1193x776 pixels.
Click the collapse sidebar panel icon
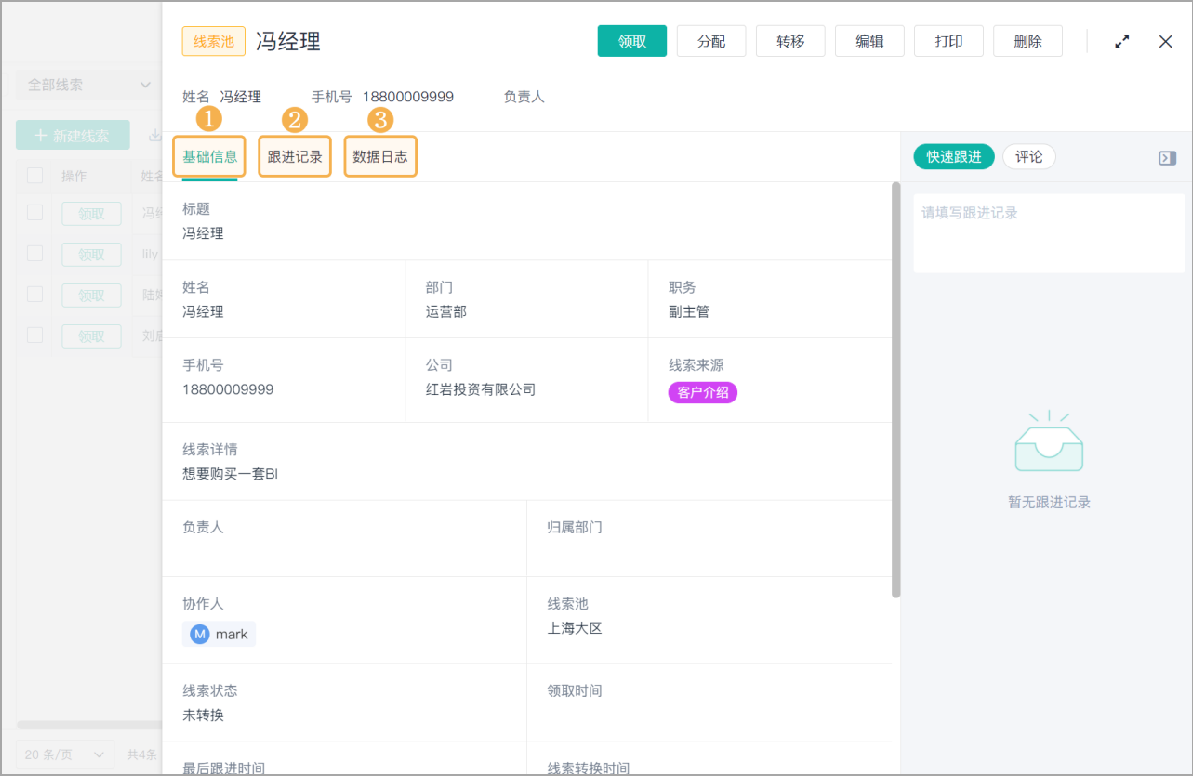click(x=1168, y=156)
